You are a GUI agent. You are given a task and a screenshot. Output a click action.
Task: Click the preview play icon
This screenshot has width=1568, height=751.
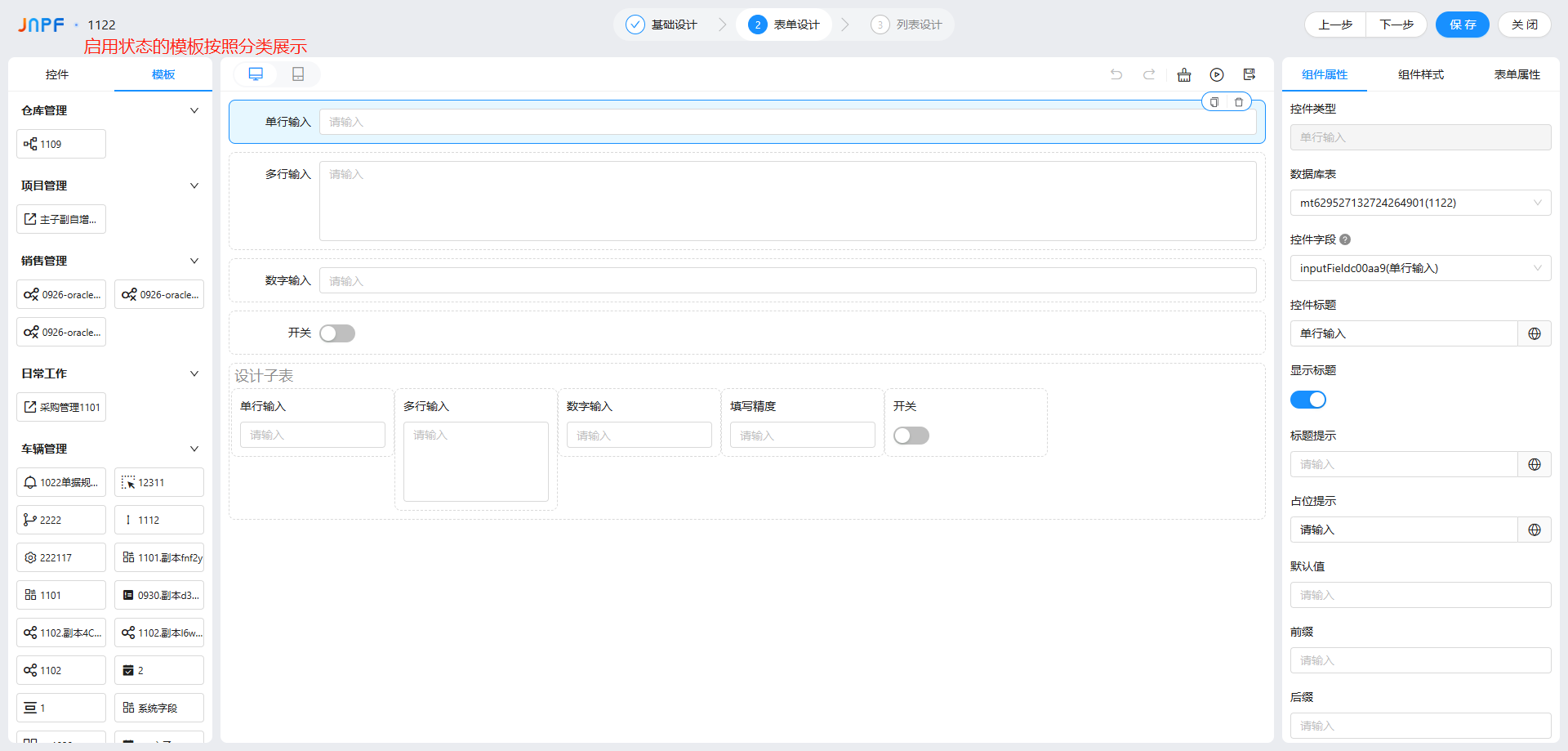pos(1217,74)
